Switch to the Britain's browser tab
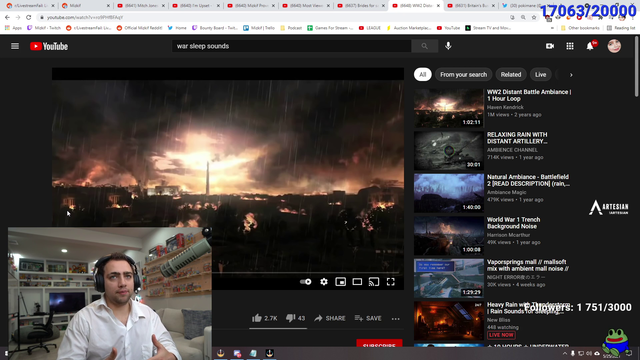 (470, 6)
